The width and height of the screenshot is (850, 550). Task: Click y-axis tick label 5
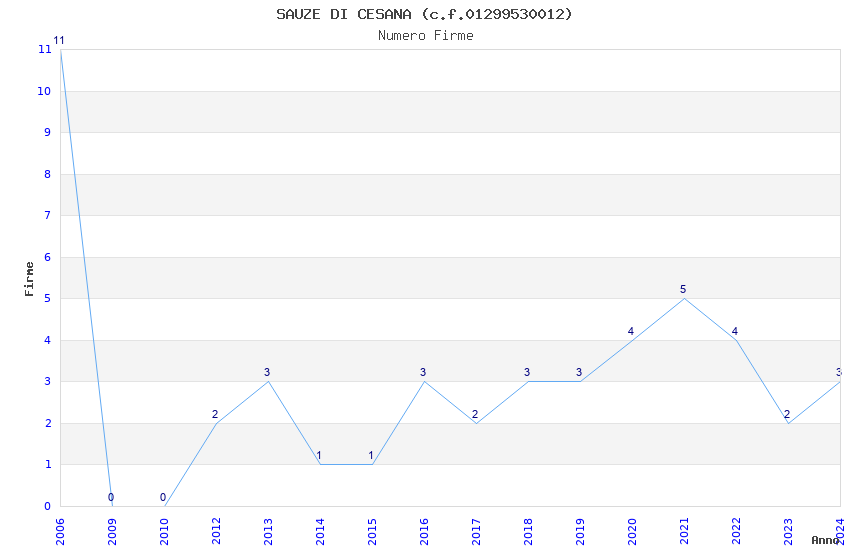48,299
